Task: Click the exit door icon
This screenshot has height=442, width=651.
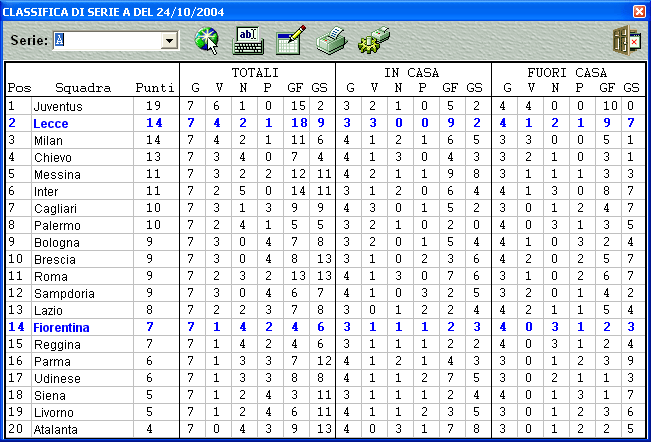Action: click(x=625, y=40)
